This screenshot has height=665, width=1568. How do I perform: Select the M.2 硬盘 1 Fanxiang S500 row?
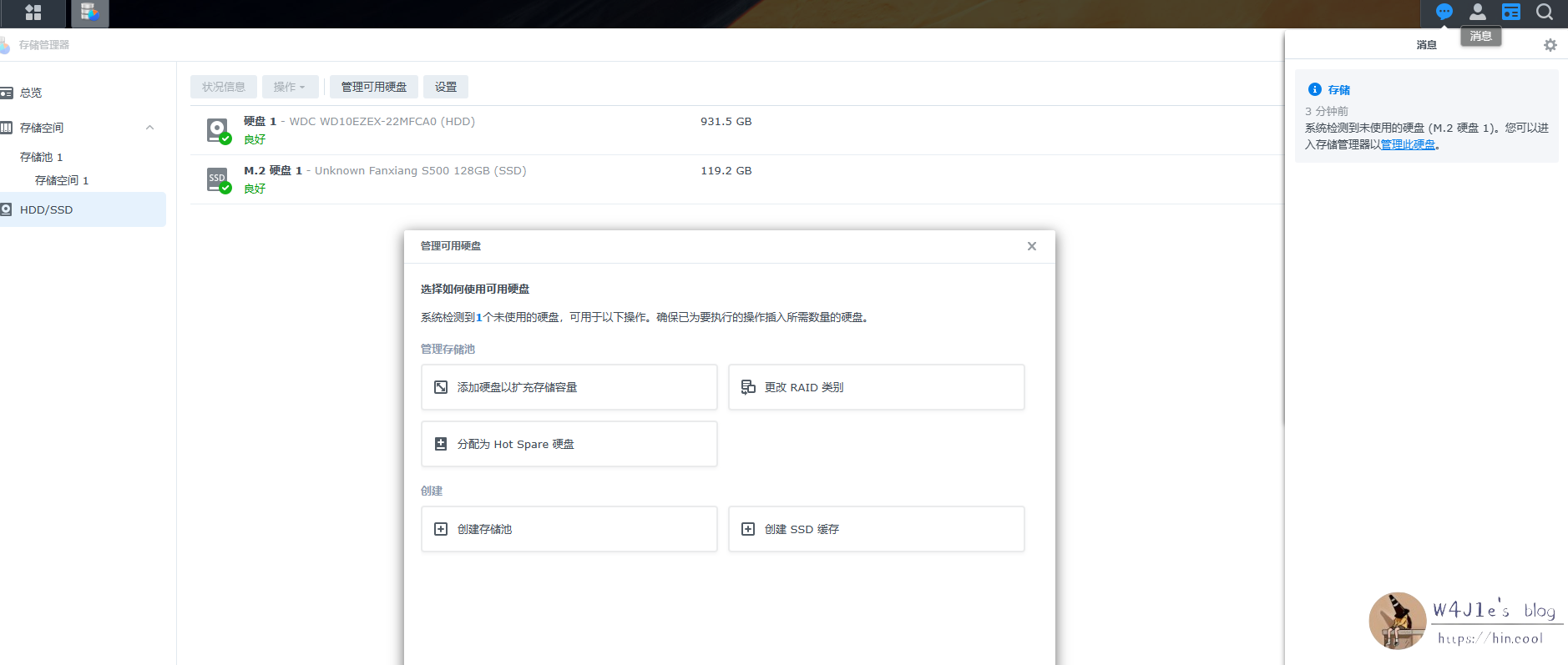click(x=737, y=179)
